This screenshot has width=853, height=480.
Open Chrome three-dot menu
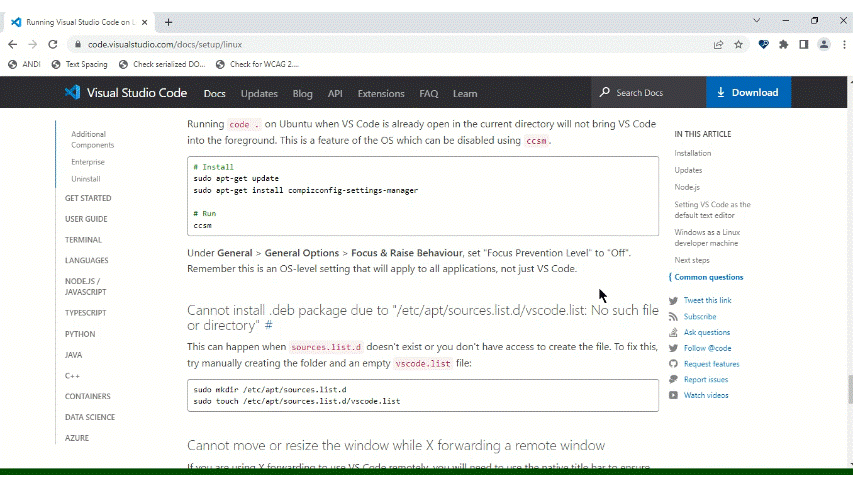844,45
